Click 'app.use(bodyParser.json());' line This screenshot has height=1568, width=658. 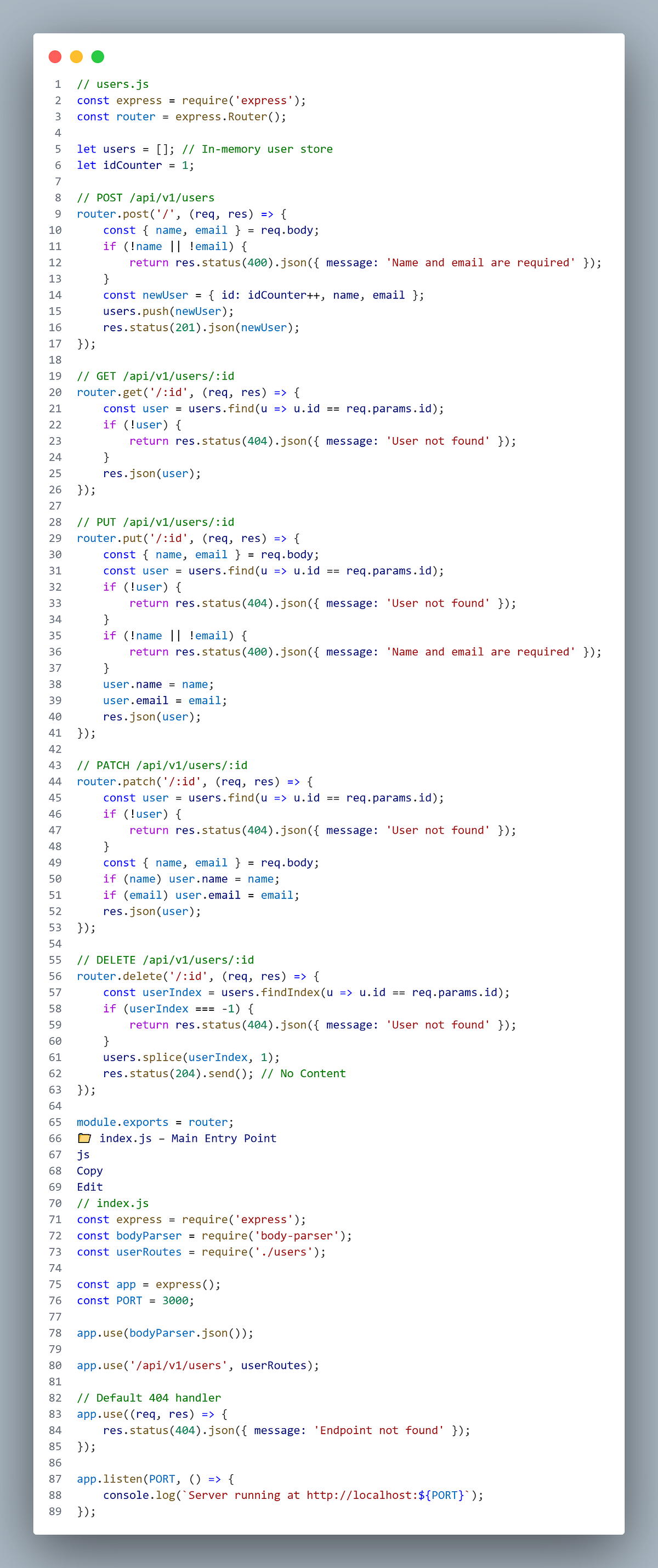pos(165,1333)
